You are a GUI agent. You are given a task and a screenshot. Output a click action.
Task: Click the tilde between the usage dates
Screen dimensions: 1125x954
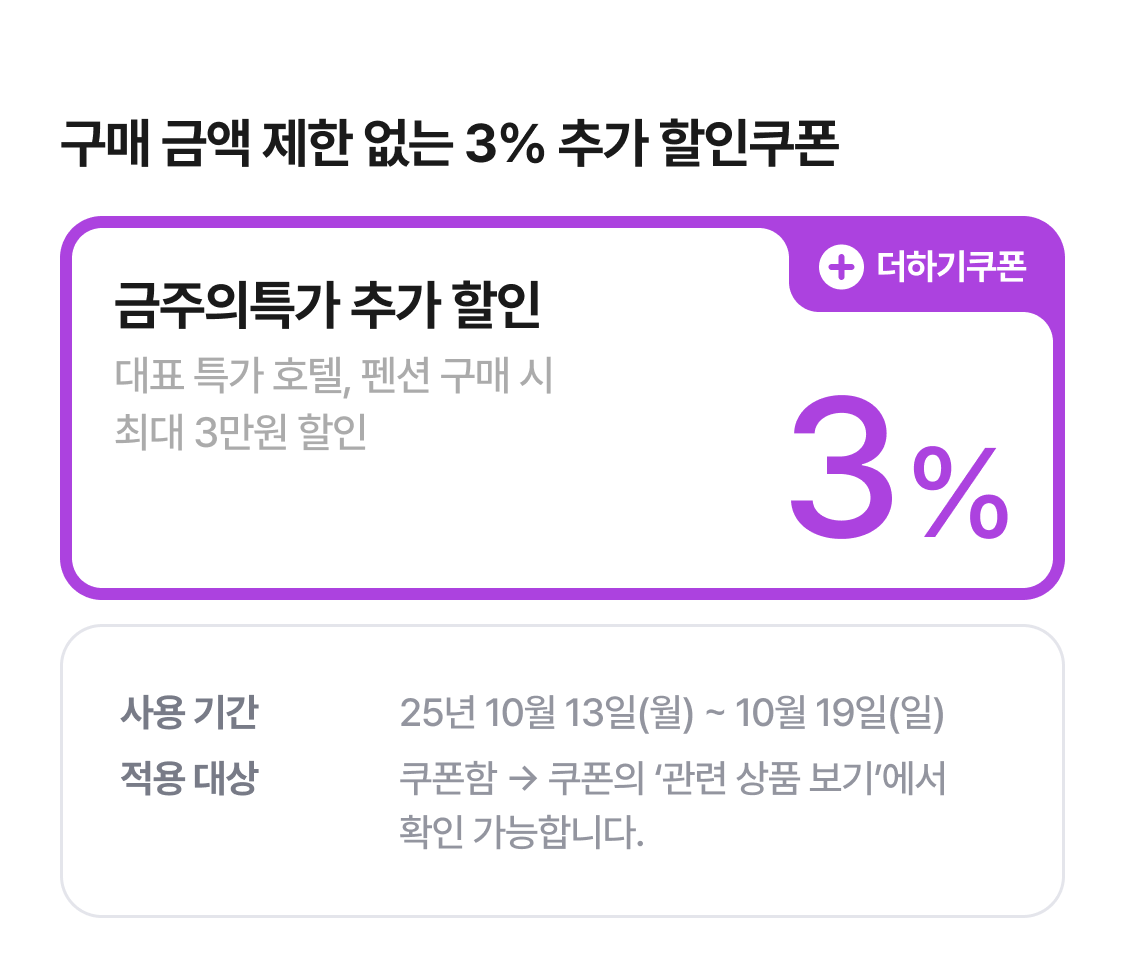tap(715, 714)
